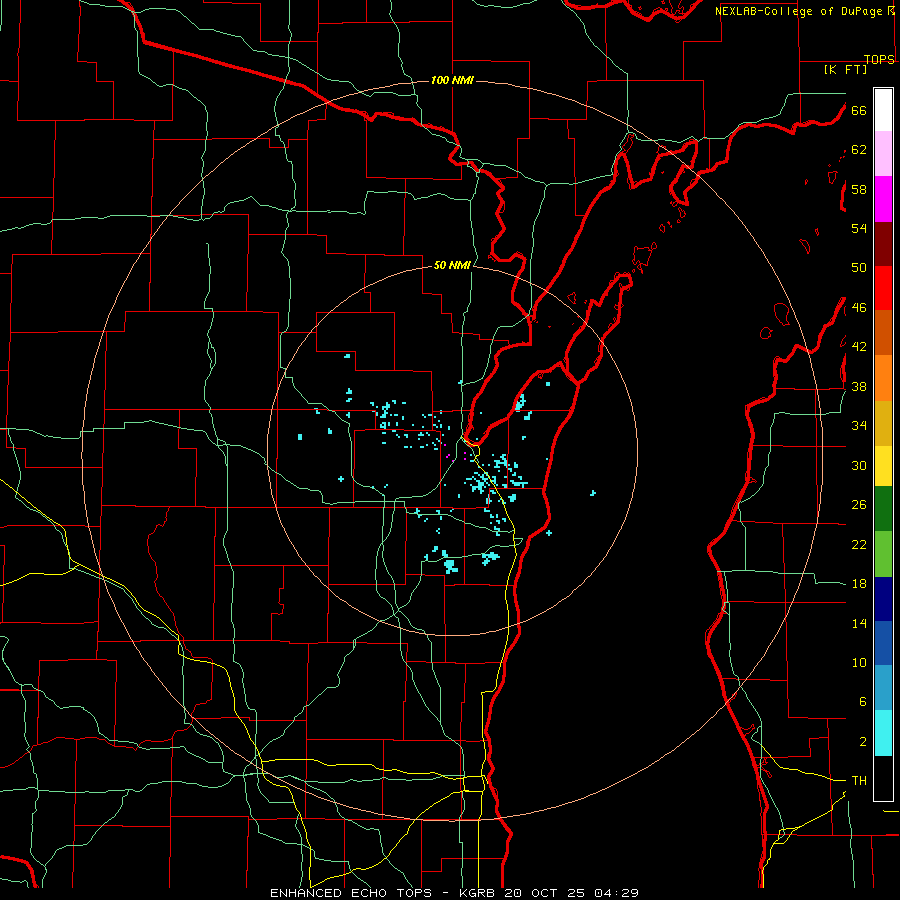Click the cyan legend swatch near 2
Viewport: 900px width, 900px height.
pyautogui.click(x=883, y=733)
